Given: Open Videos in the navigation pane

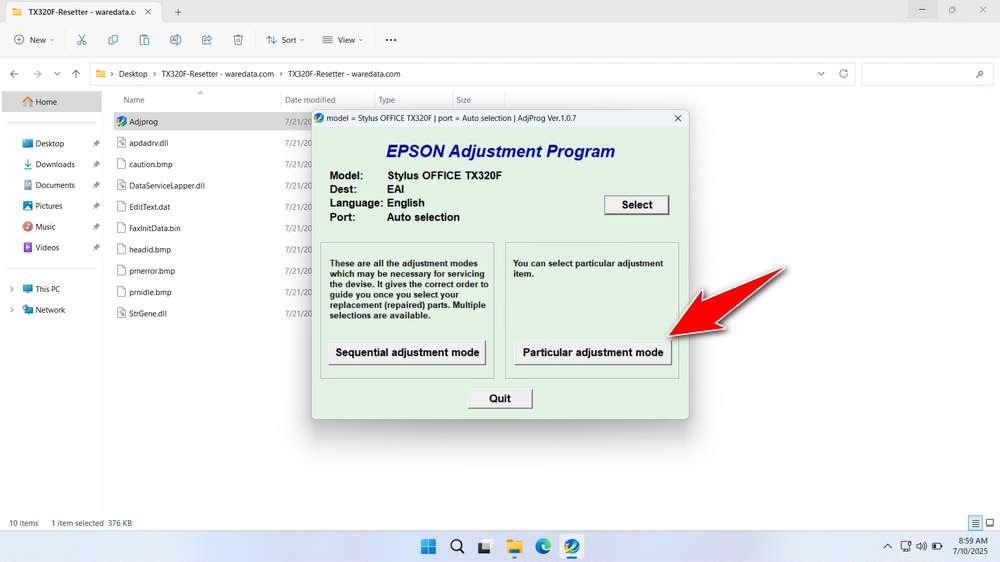Looking at the screenshot, I should click(47, 248).
